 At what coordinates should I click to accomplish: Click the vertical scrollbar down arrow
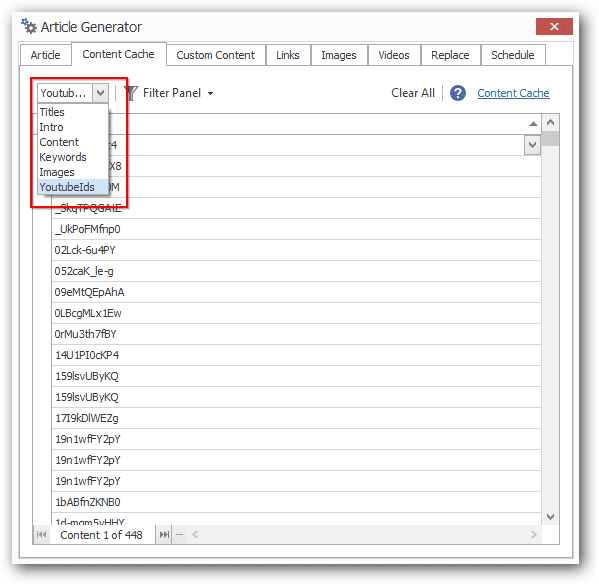[550, 517]
